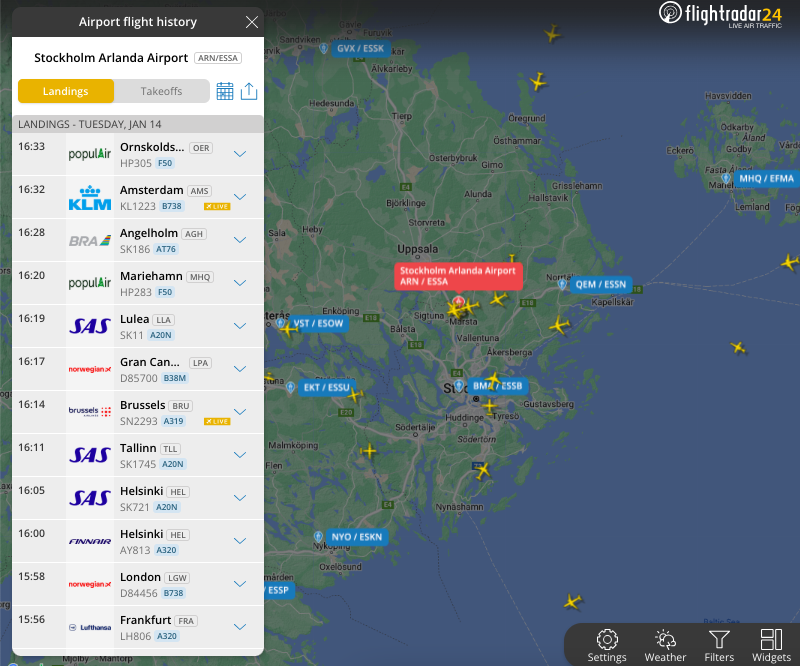The image size is (800, 666).
Task: Expand the Amsterdam KL1223 flight row
Action: pos(240,196)
